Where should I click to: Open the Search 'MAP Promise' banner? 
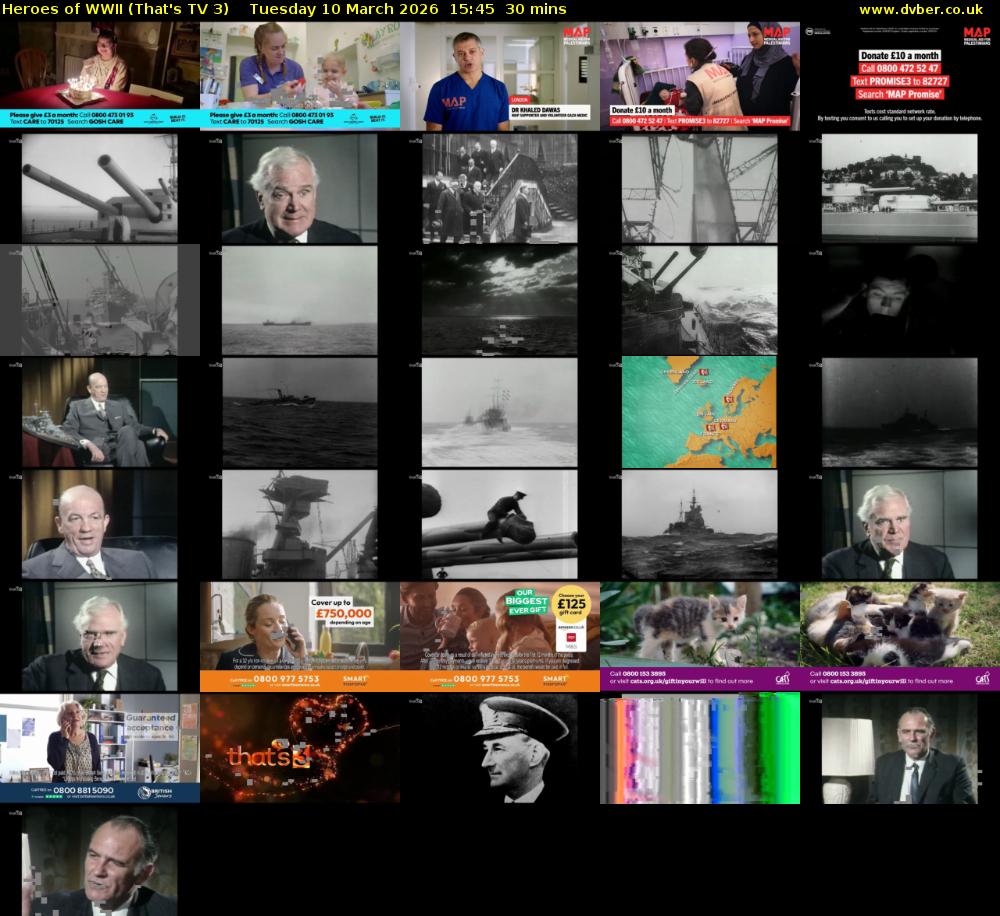[x=900, y=93]
